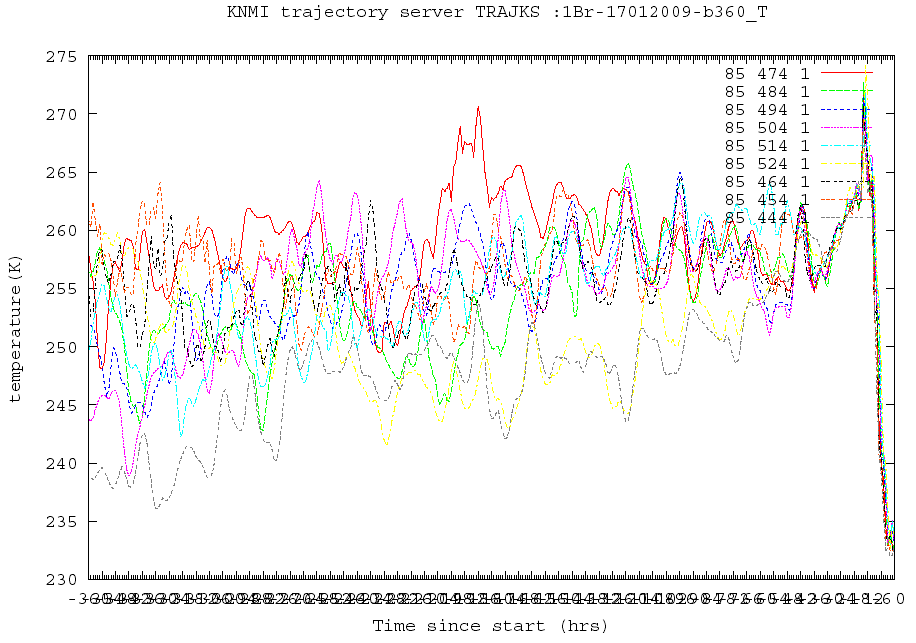
Task: Click legend entry '85 474 1'
Action: click(768, 74)
